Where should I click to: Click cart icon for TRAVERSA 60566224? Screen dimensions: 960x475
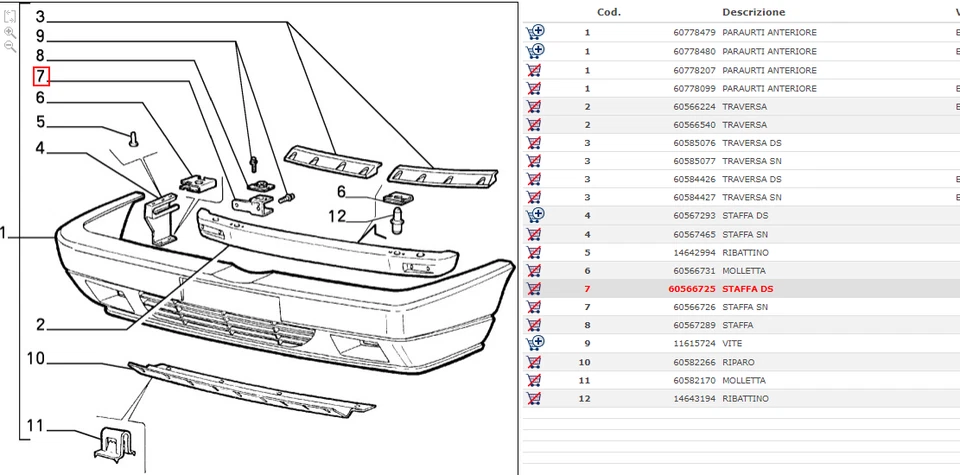coord(534,107)
